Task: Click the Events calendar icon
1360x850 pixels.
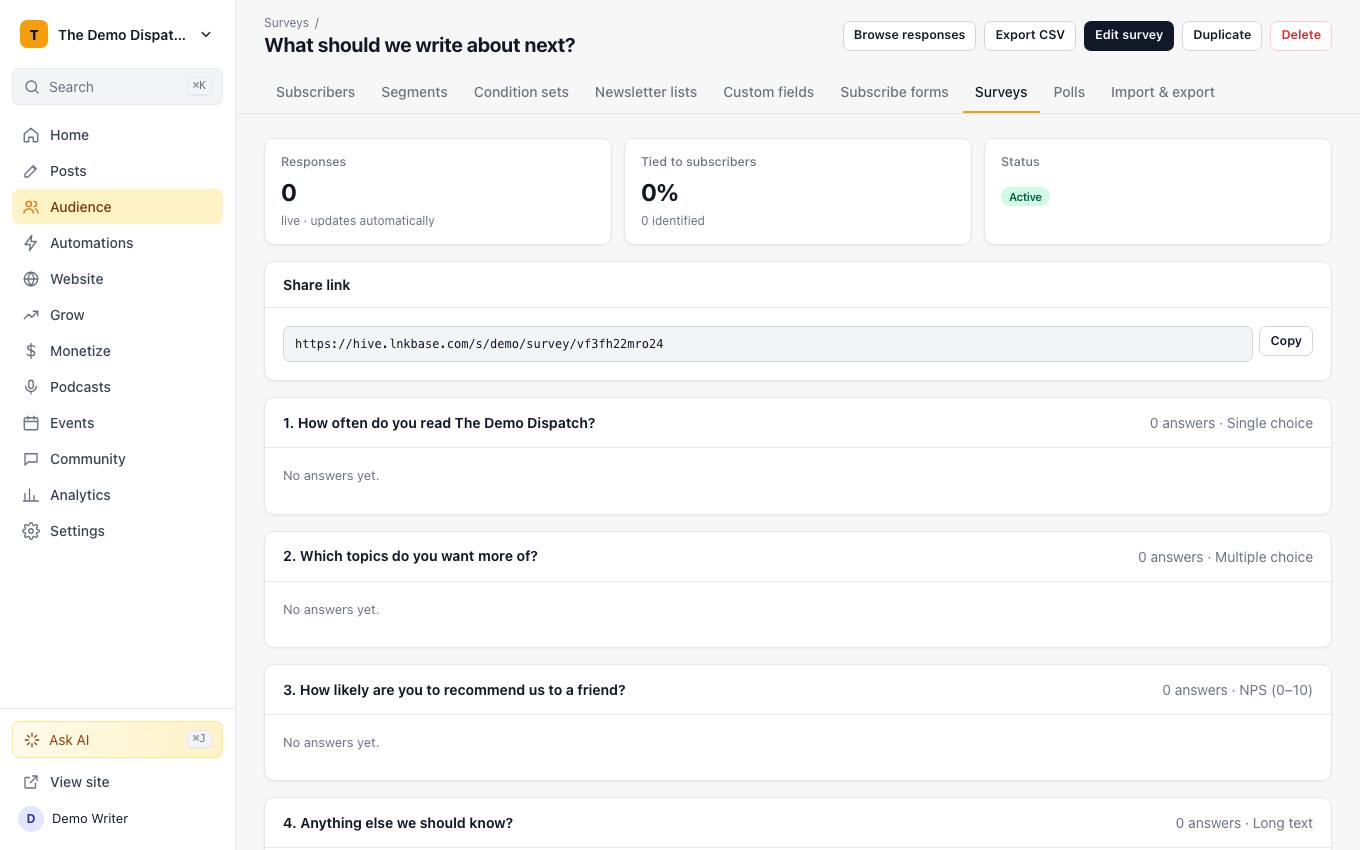Action: pyautogui.click(x=31, y=423)
